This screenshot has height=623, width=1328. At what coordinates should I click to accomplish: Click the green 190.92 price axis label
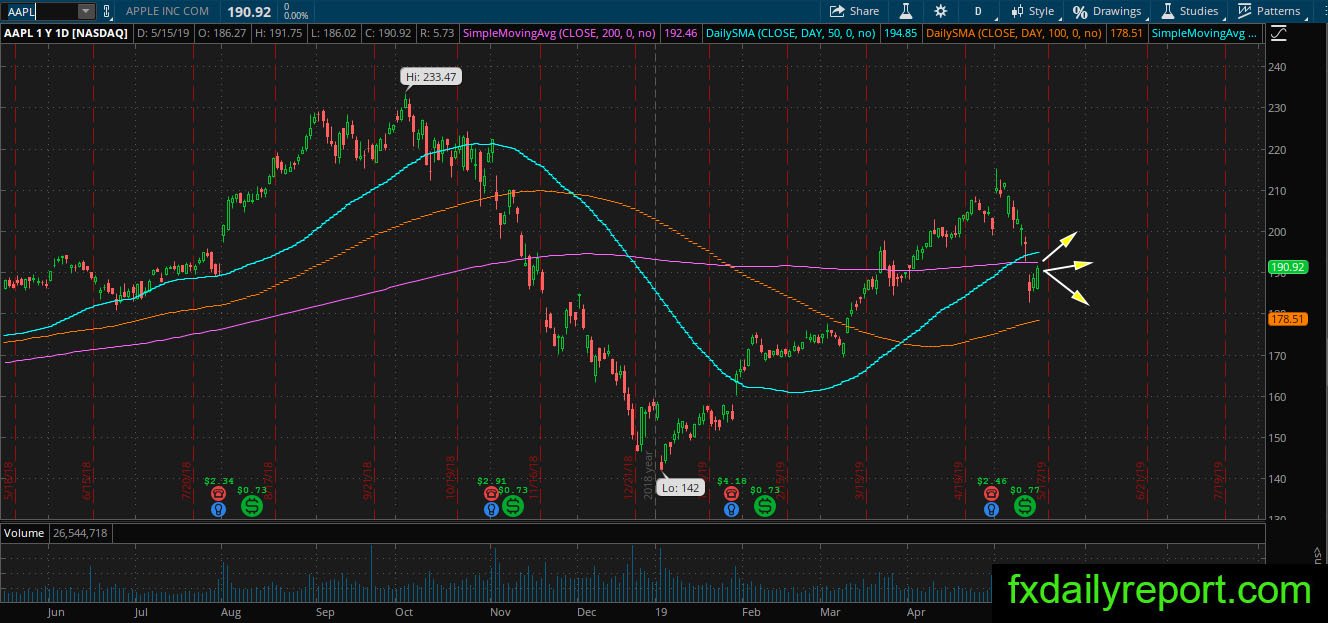(x=1287, y=268)
